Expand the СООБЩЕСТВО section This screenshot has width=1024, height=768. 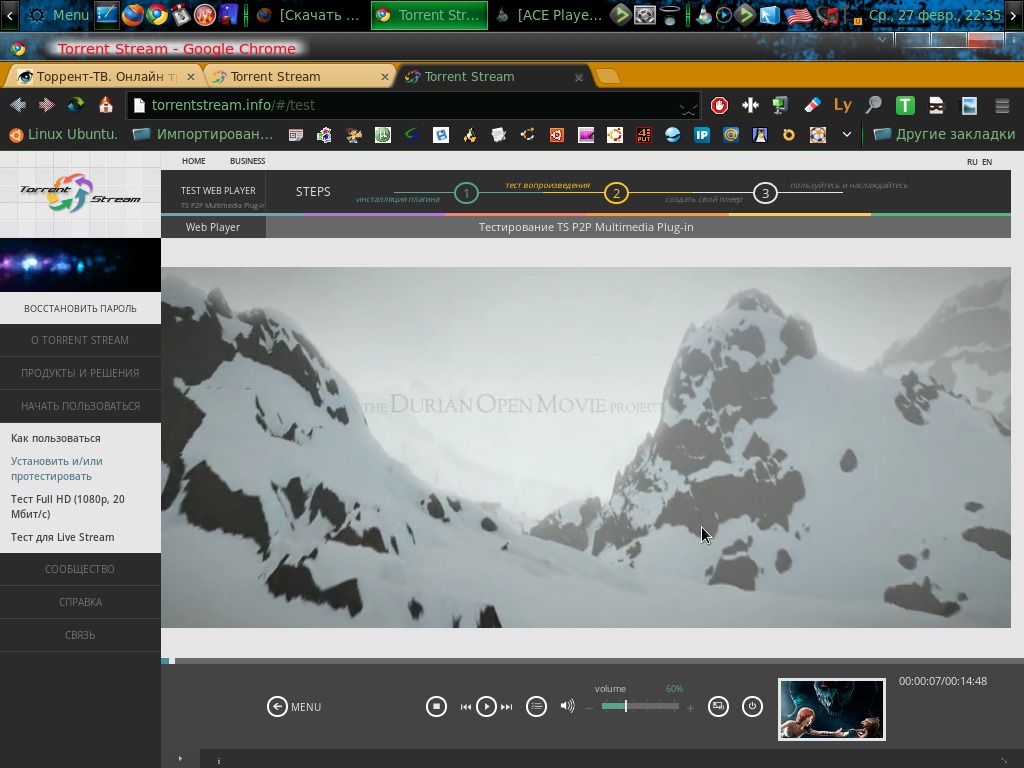80,569
